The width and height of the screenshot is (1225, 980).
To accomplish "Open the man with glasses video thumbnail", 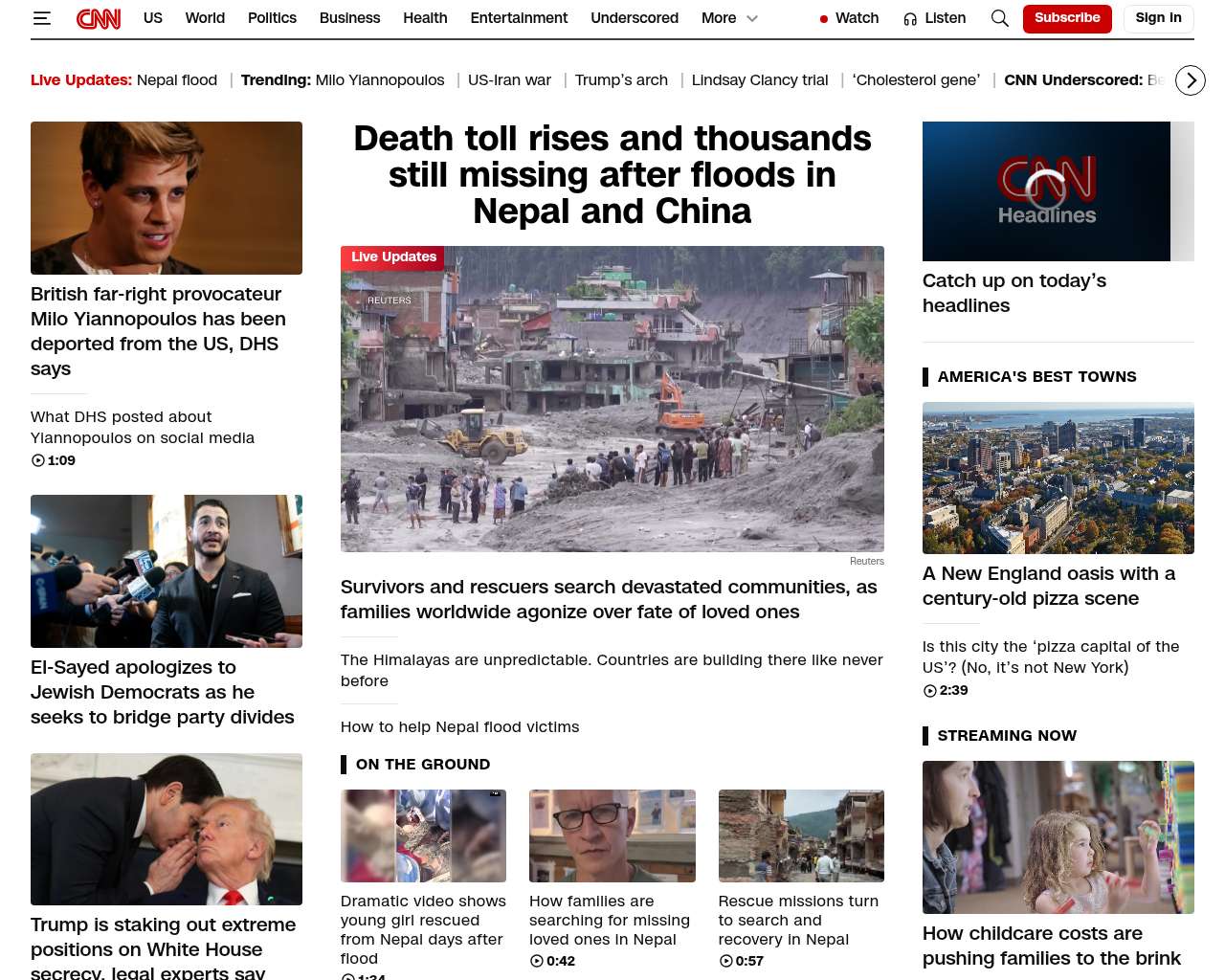I will coord(612,835).
